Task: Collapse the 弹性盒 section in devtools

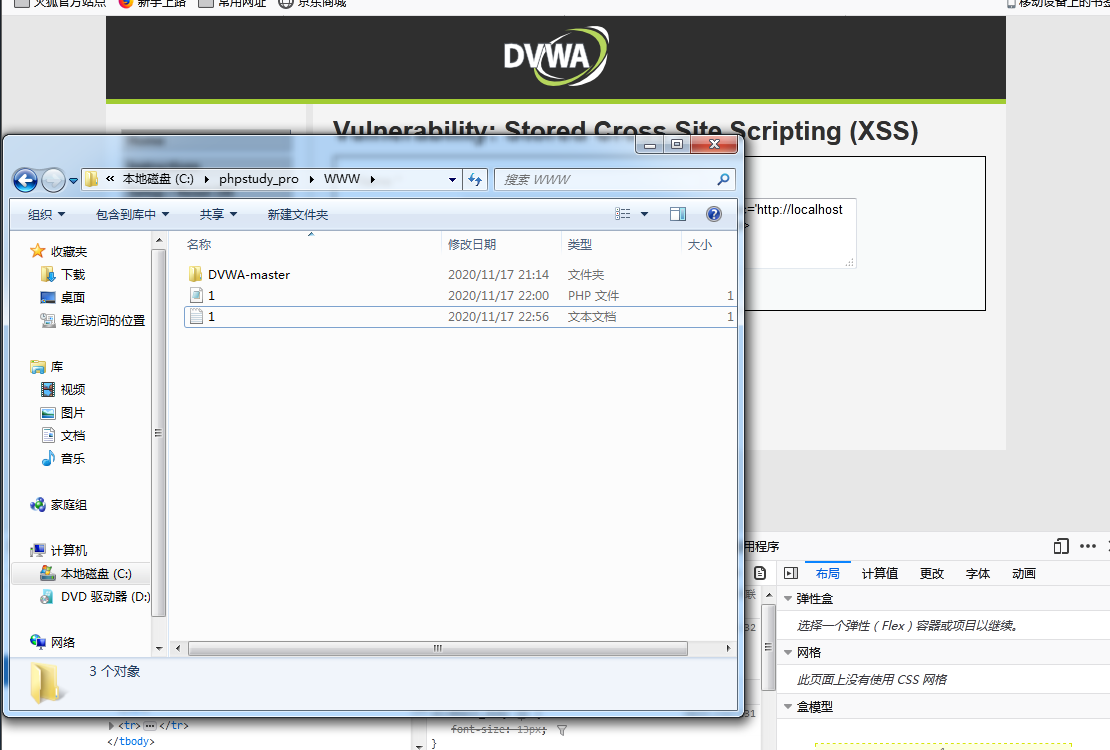Action: (788, 598)
